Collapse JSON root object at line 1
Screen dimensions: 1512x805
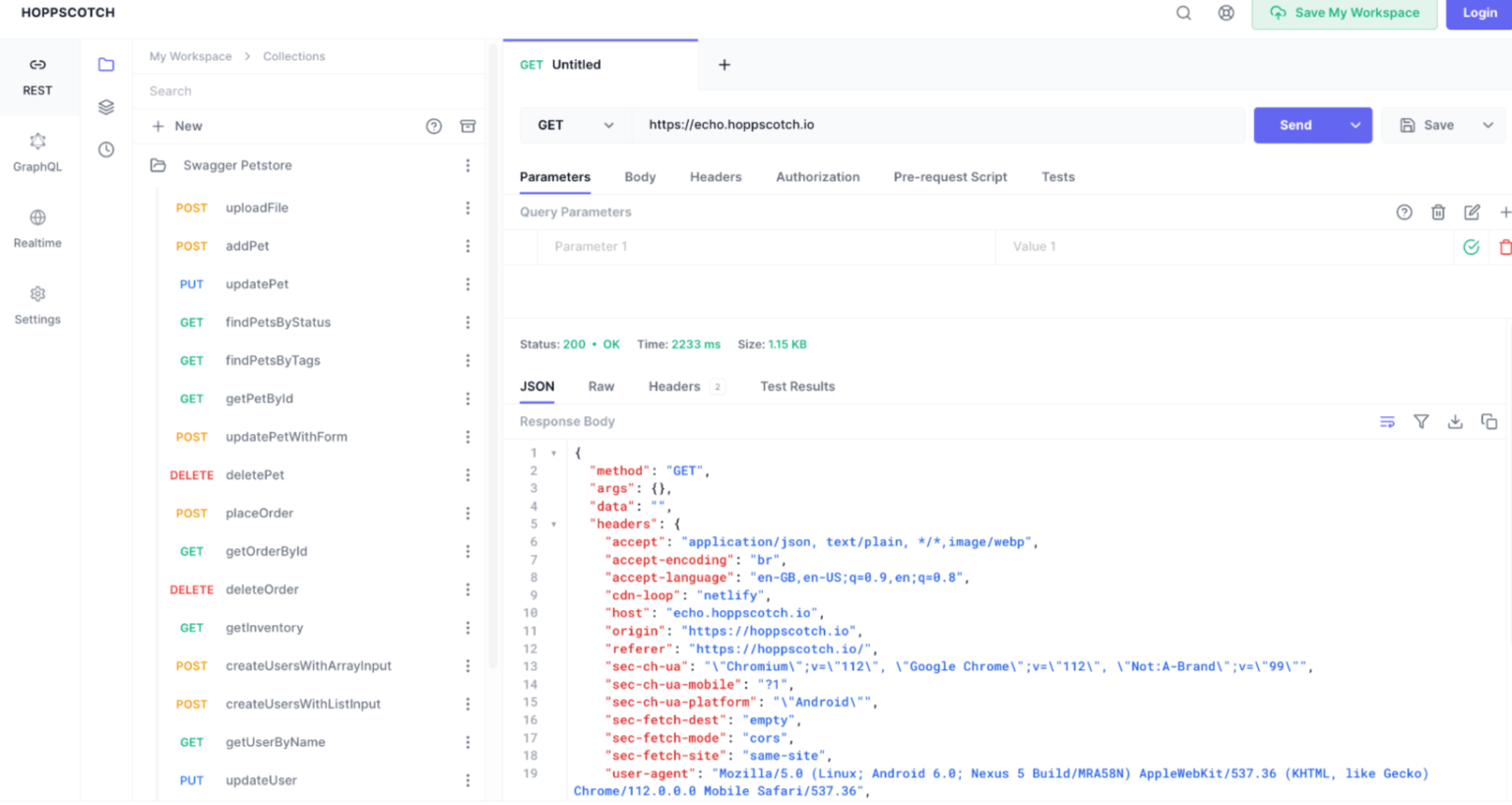coord(553,454)
